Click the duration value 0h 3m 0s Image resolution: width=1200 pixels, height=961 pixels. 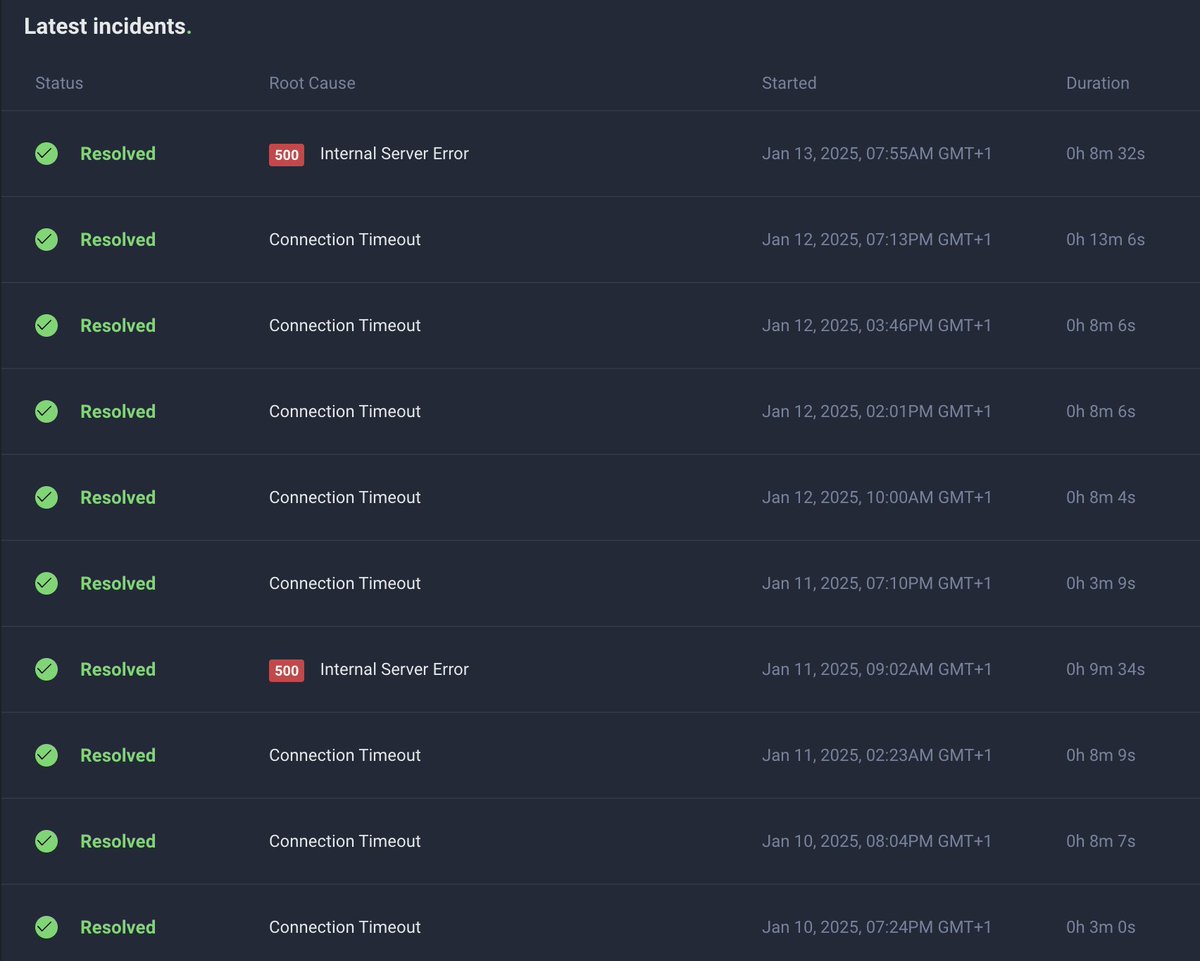[x=1101, y=927]
